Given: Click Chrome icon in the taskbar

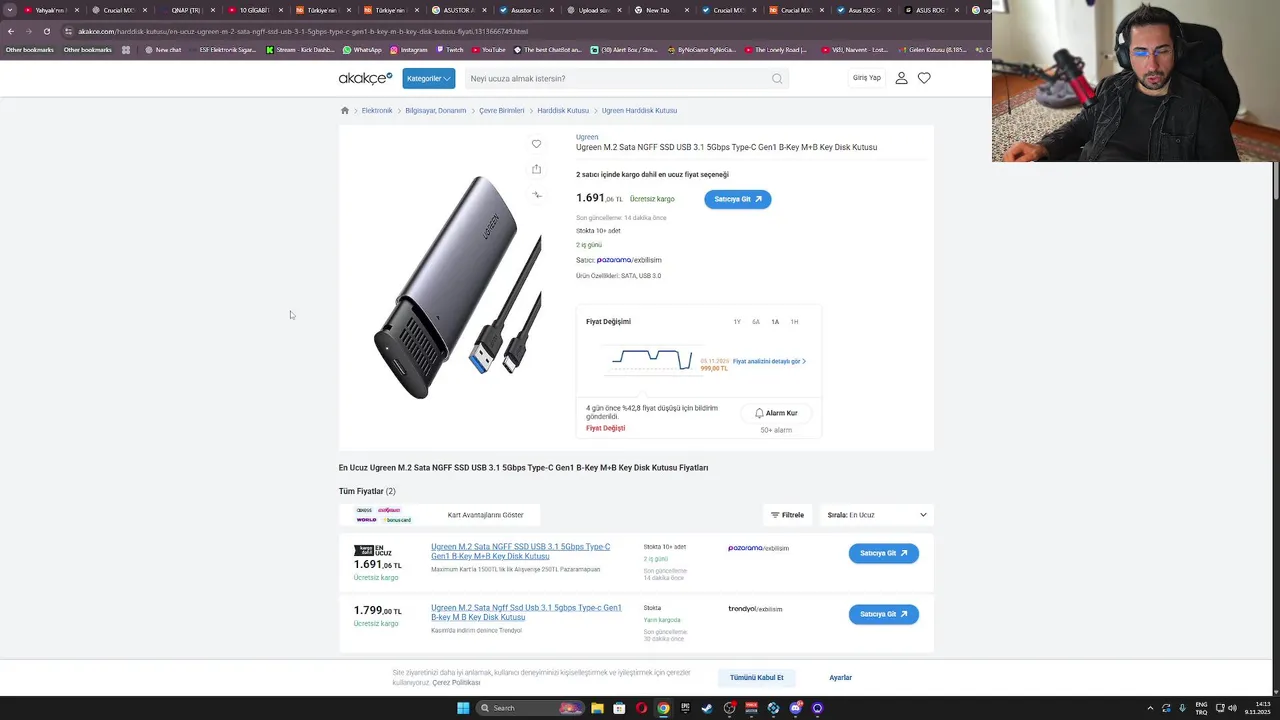Looking at the screenshot, I should (x=663, y=708).
